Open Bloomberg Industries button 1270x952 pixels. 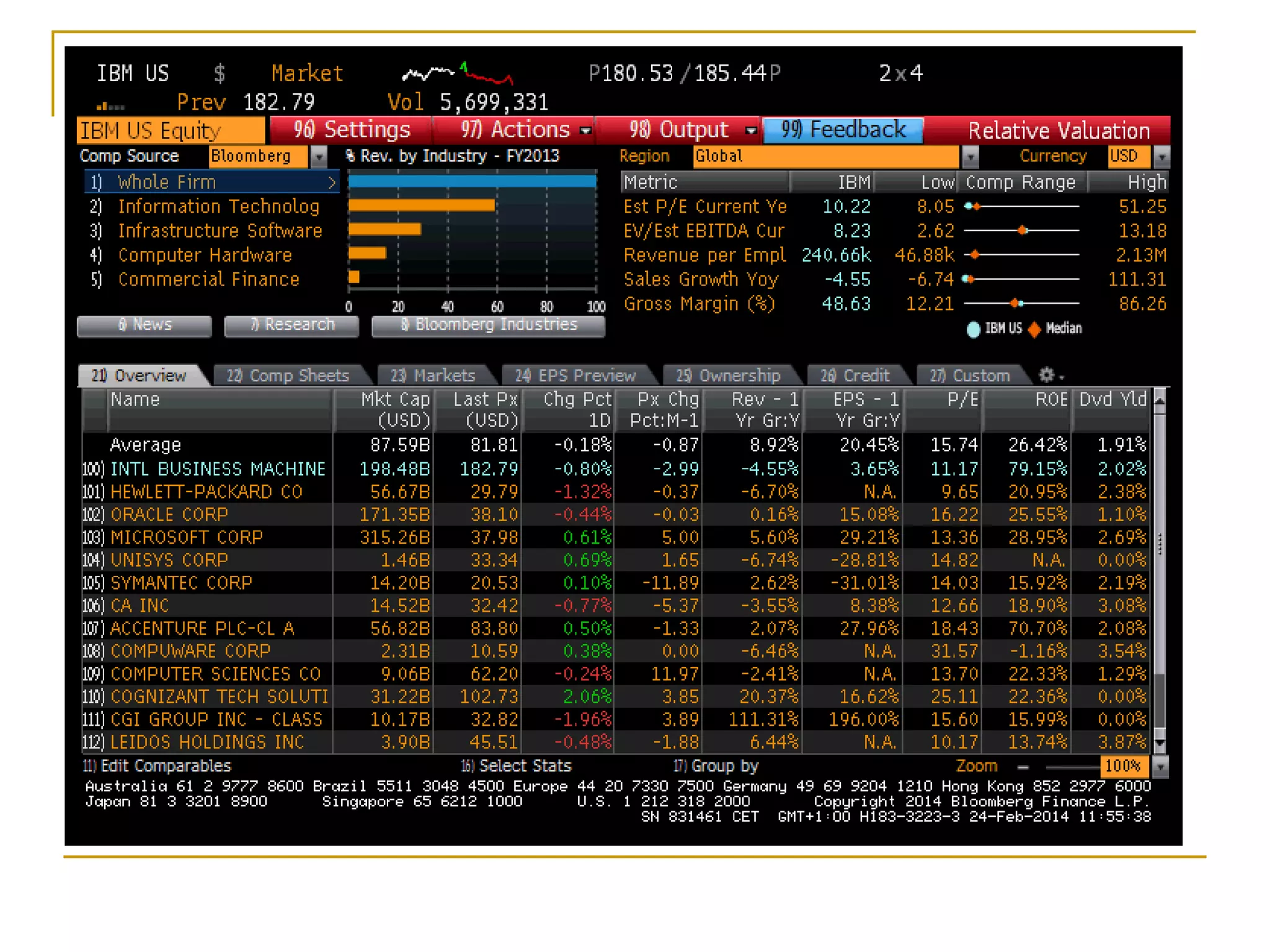tap(489, 325)
